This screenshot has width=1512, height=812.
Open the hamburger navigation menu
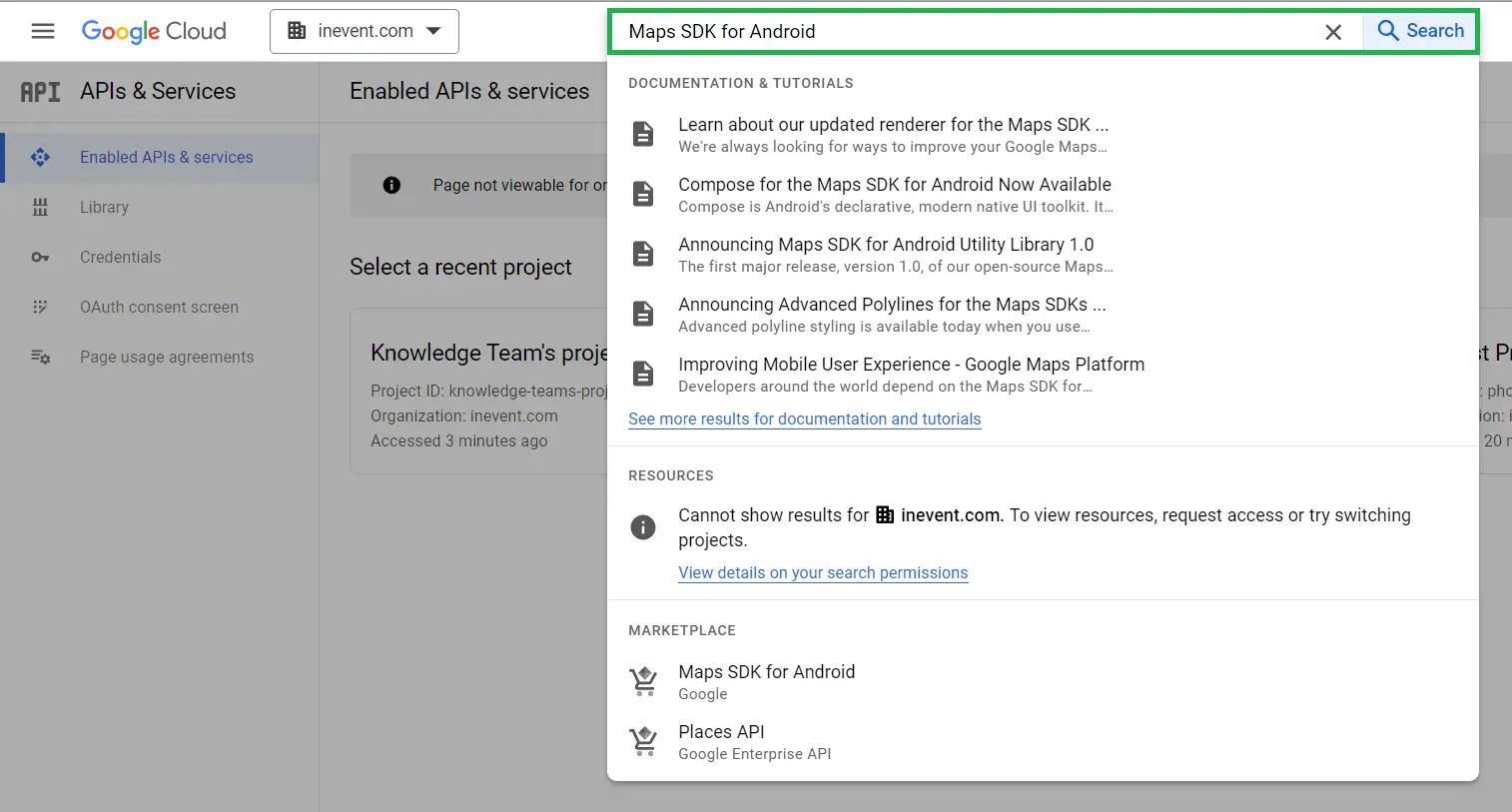point(43,31)
